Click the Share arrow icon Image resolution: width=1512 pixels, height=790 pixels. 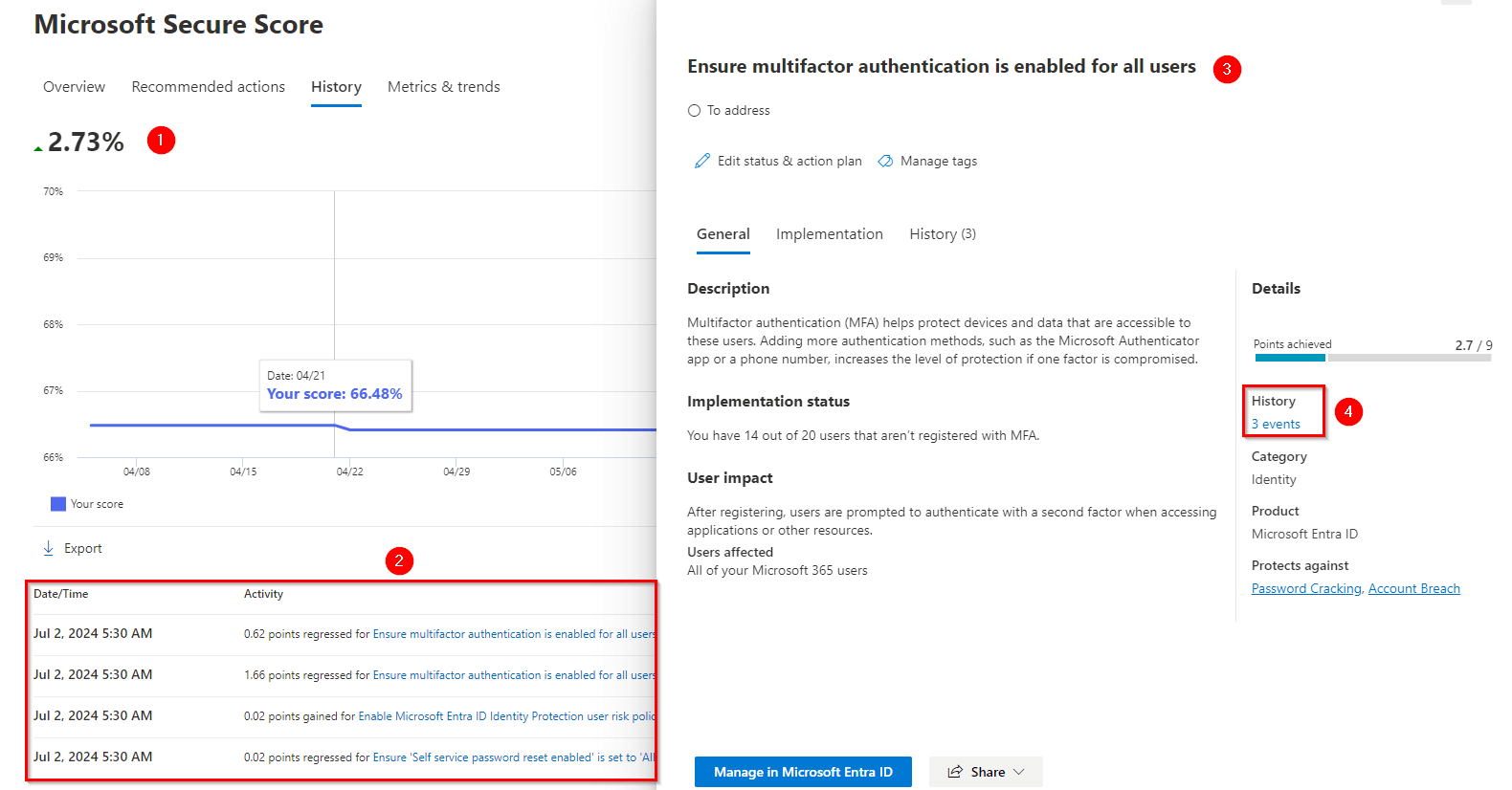pos(955,772)
